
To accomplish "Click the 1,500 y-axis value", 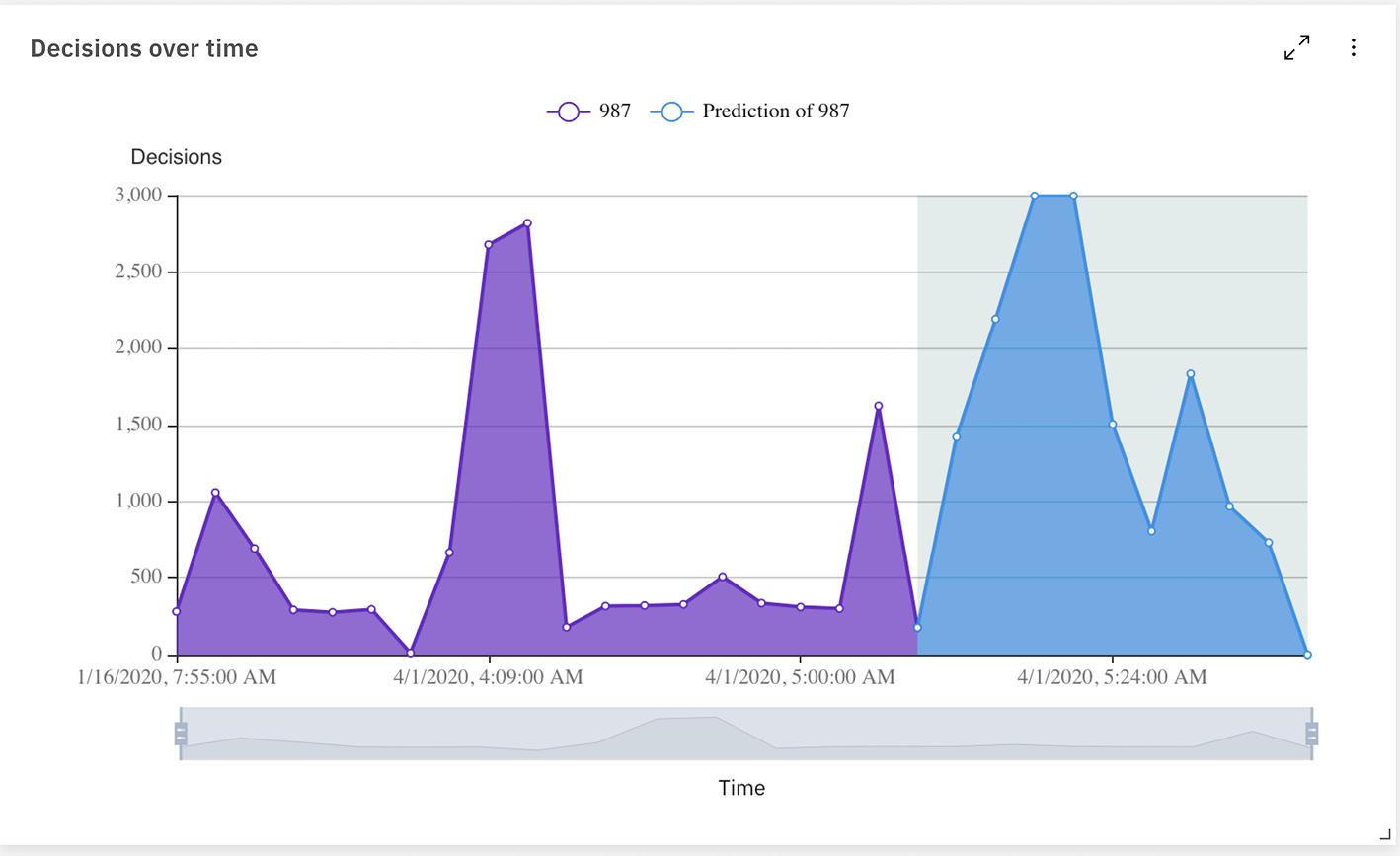I will point(139,425).
